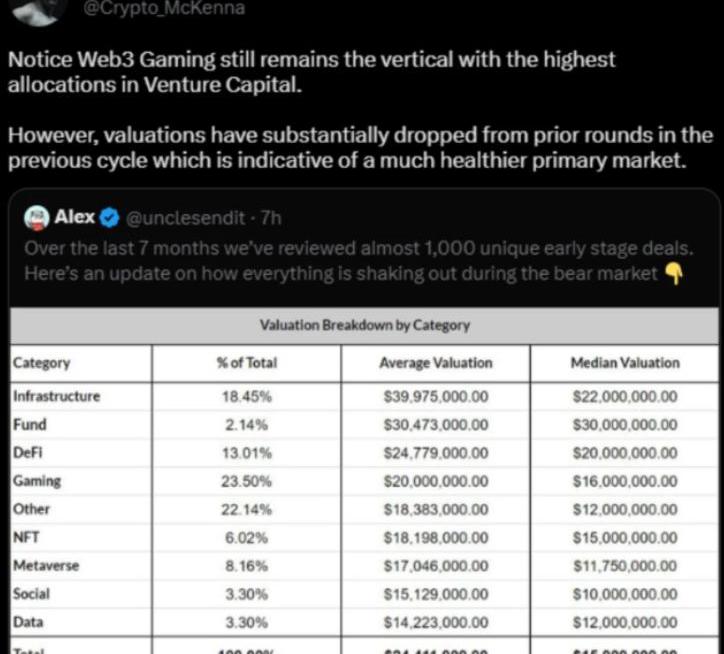Screen dimensions: 724x654
Task: Open the @Crypto_McKenna handle
Action: 164,8
